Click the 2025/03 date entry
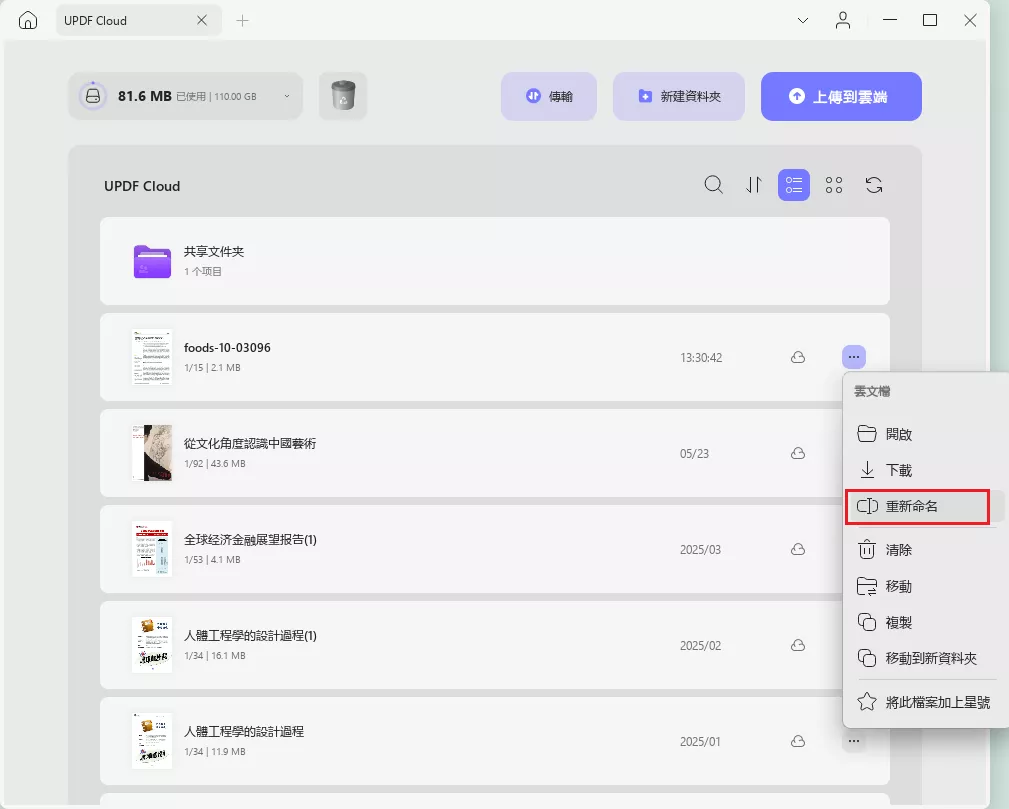The image size is (1009, 809). pos(700,549)
